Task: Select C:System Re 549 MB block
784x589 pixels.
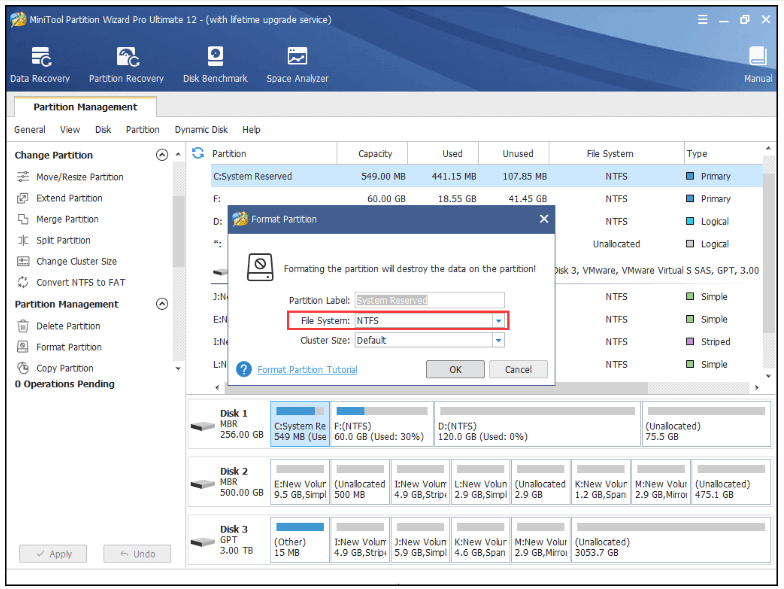Action: point(300,424)
